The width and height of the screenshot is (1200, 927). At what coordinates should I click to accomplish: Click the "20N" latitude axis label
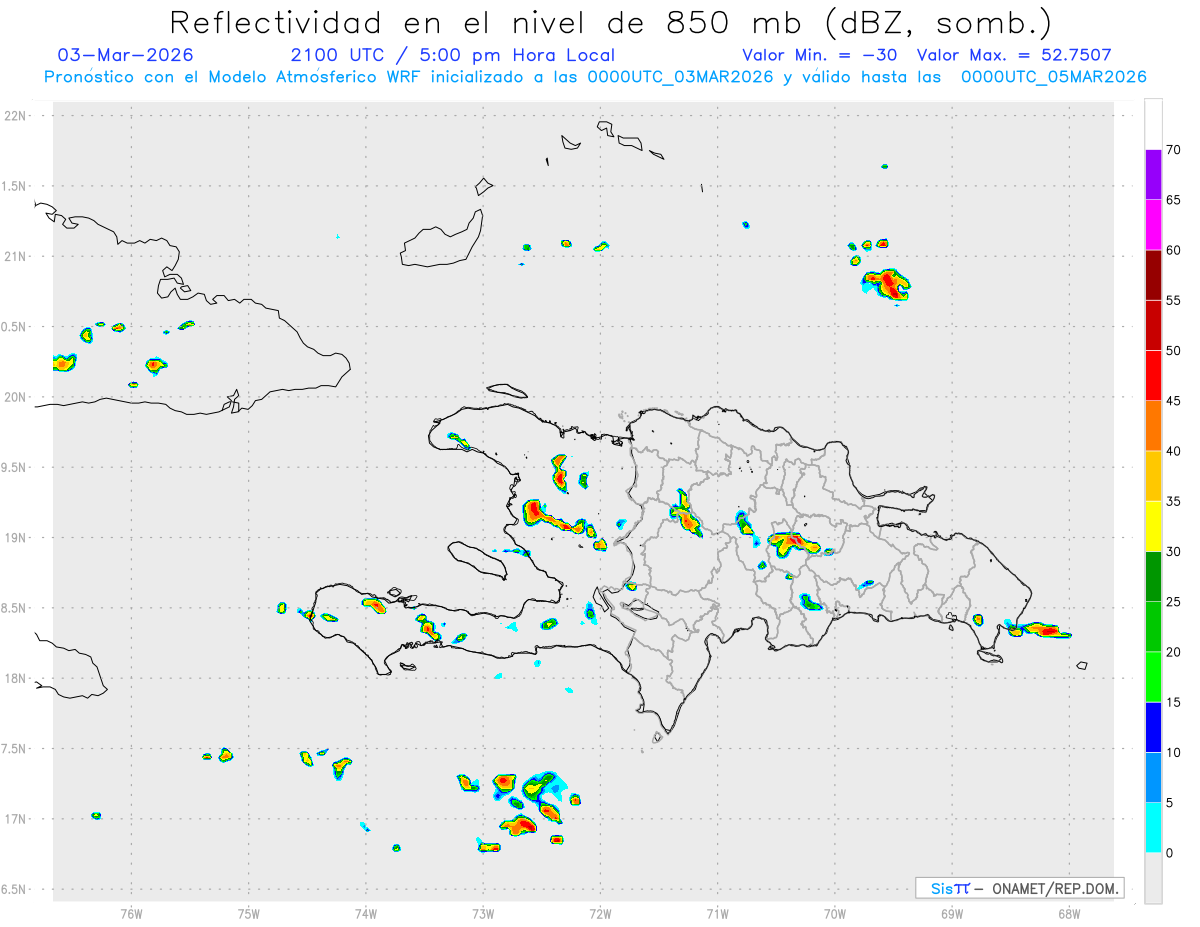pyautogui.click(x=17, y=397)
